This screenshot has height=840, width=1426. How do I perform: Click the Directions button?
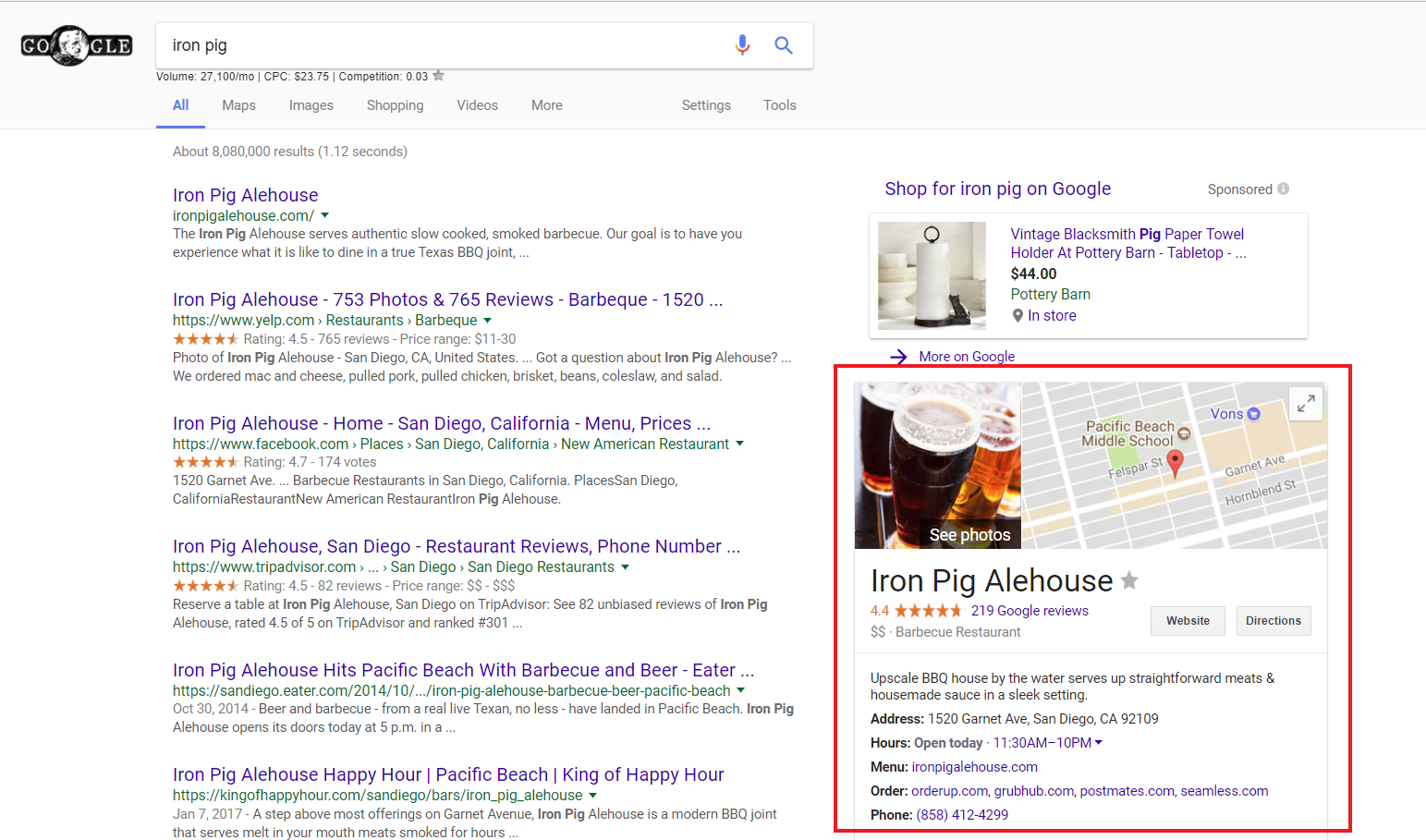click(1273, 621)
